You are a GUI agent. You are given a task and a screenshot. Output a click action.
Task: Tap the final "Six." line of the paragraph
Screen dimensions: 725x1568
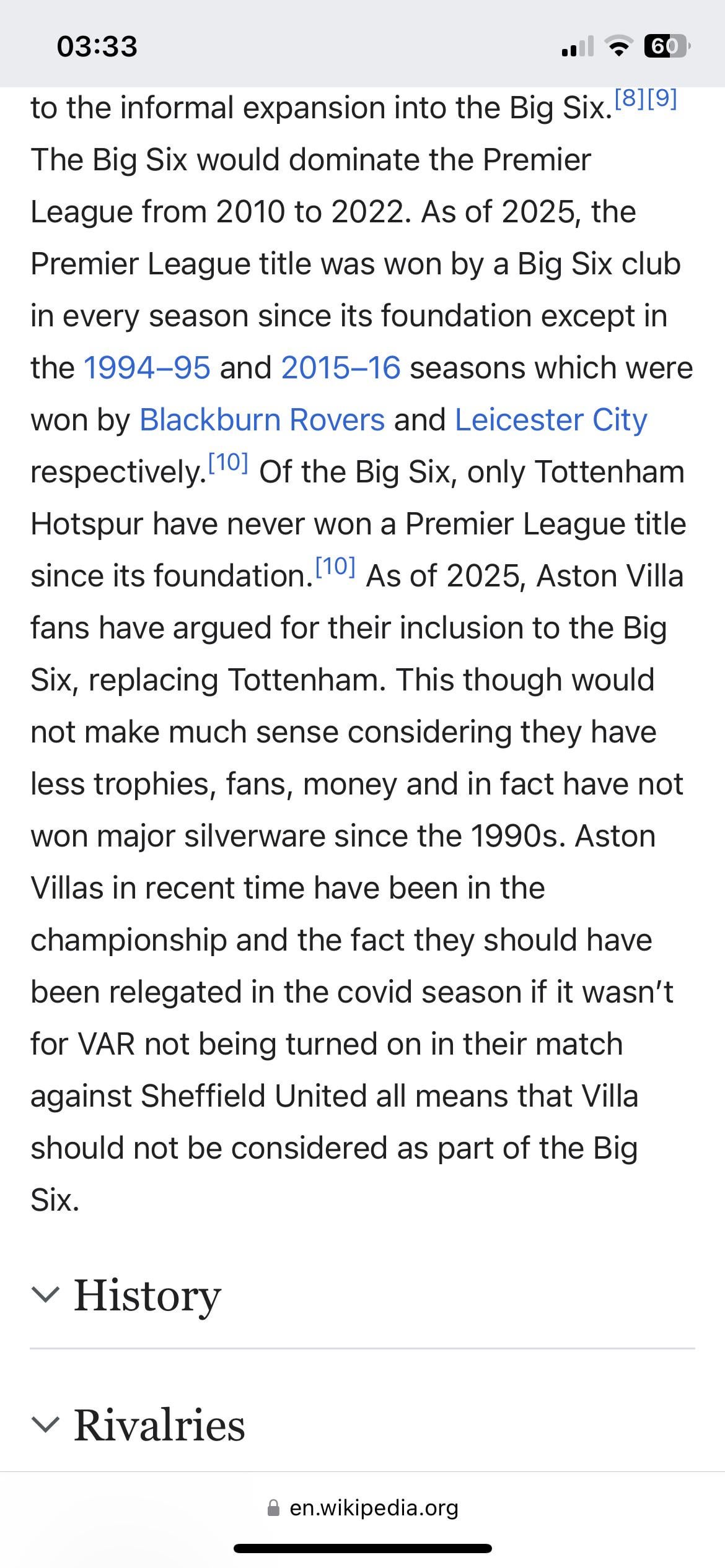55,1200
